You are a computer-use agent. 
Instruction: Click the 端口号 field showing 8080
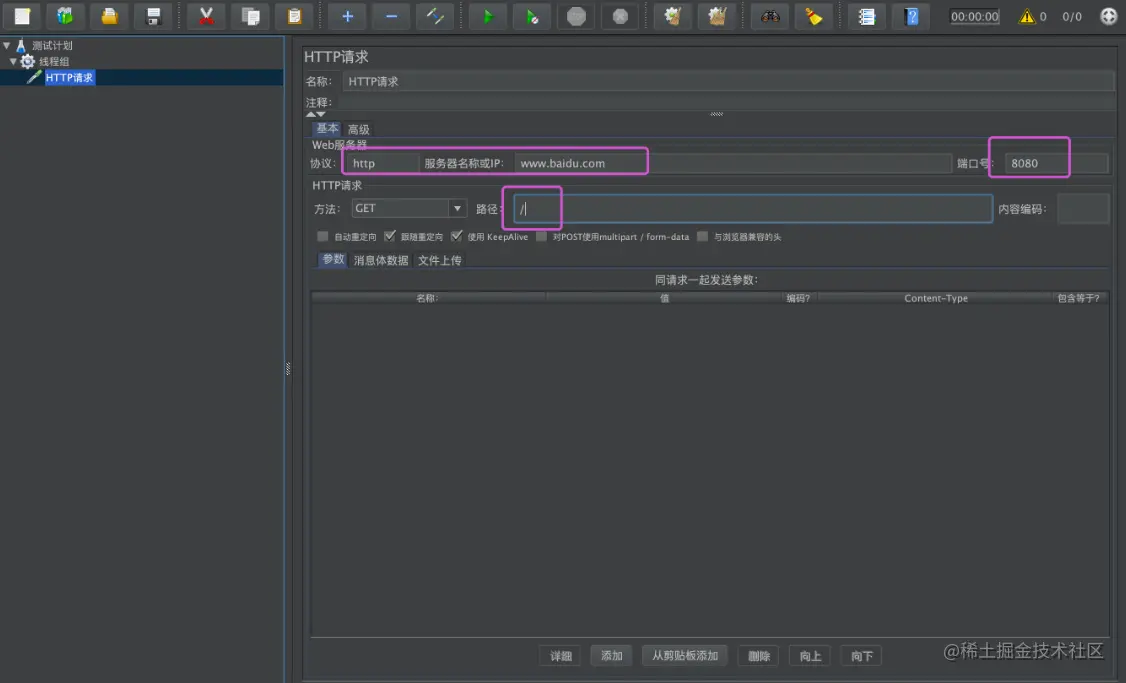pos(1056,163)
